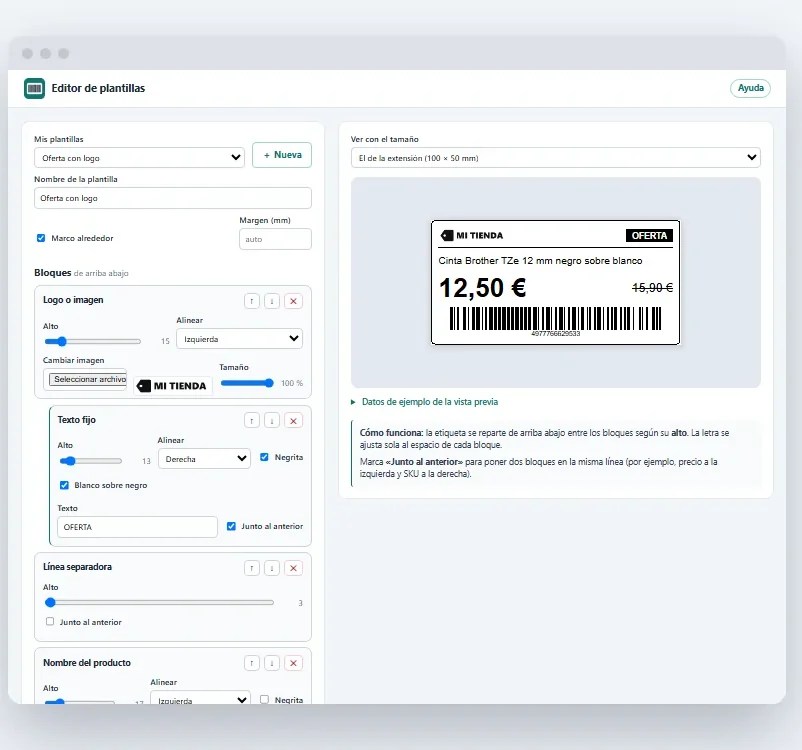Screen dimensions: 802x750
Task: Click the Cambiar imagen label
Action: pos(74,360)
